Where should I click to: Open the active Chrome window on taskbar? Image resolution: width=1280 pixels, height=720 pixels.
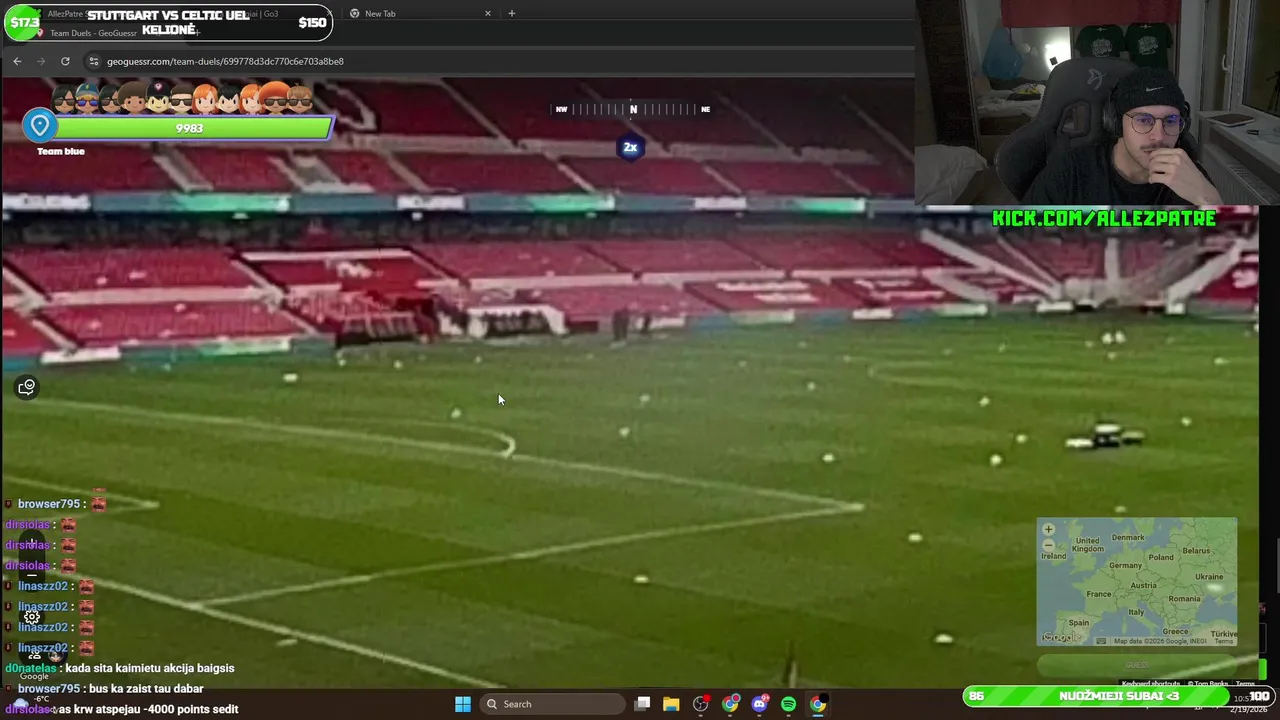tap(818, 704)
